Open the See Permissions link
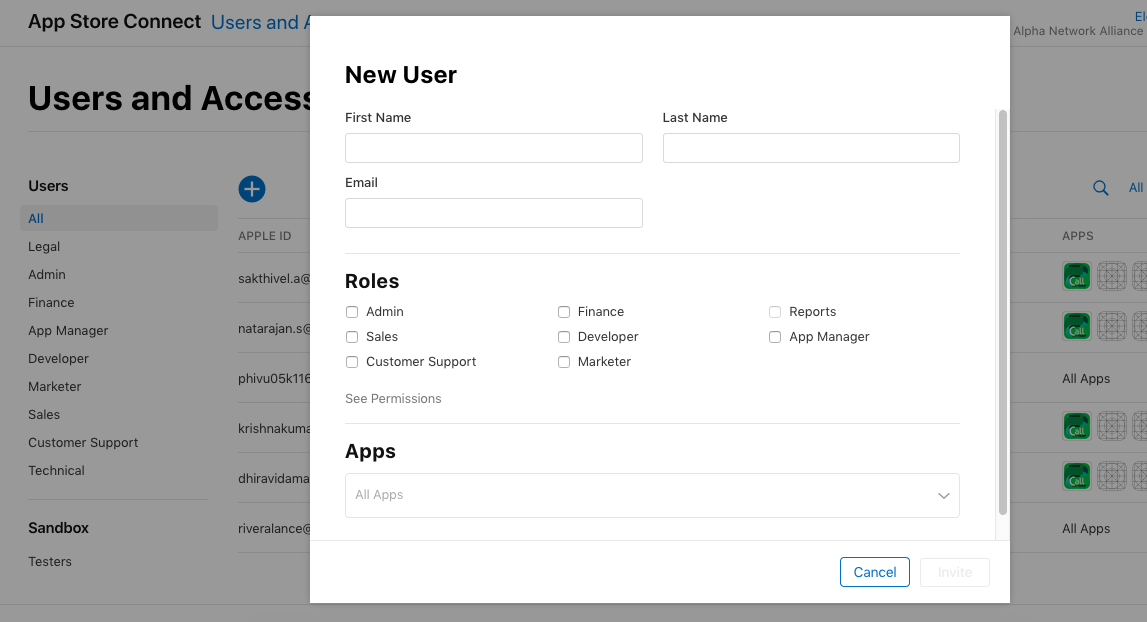This screenshot has width=1147, height=622. click(393, 398)
